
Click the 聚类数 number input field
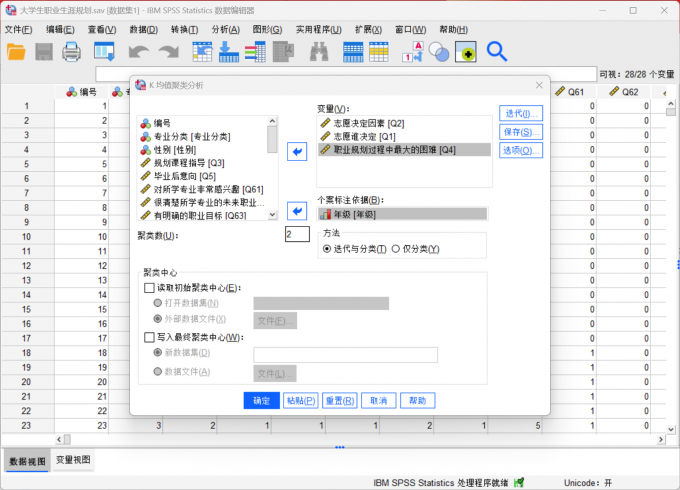(x=297, y=234)
